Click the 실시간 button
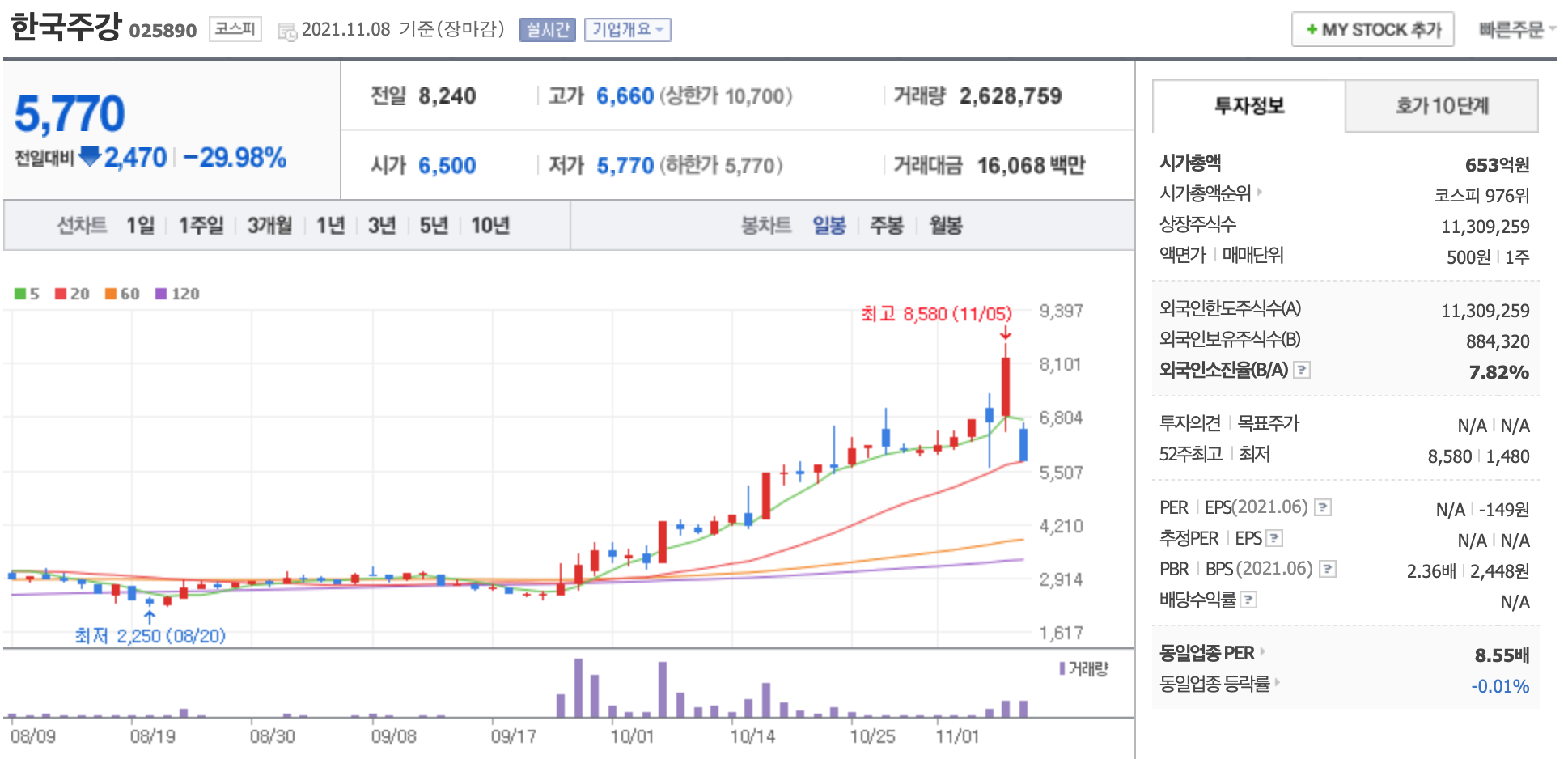 [548, 30]
